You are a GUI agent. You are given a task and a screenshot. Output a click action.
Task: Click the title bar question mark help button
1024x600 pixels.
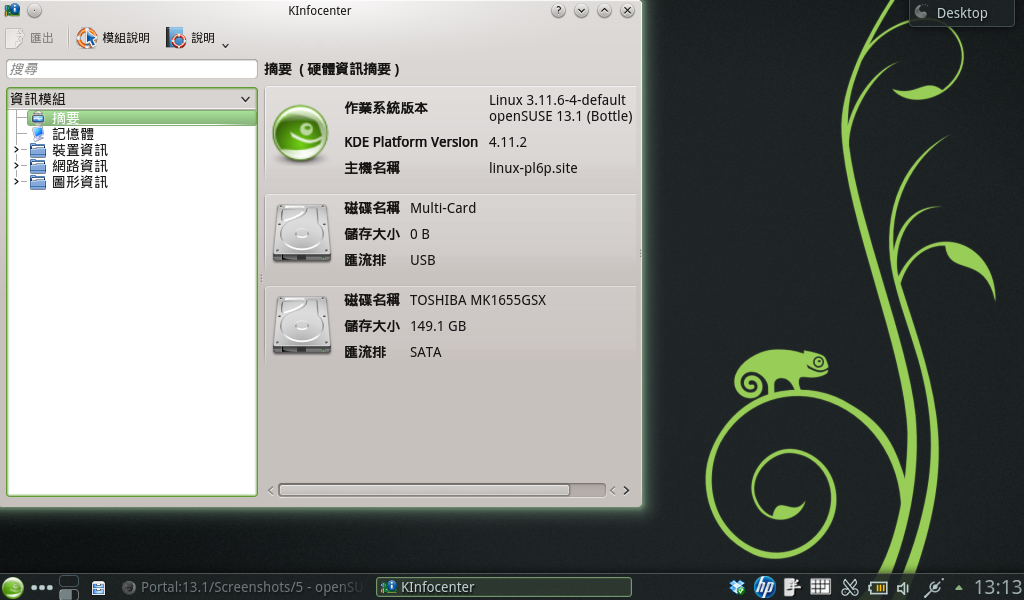coord(558,10)
